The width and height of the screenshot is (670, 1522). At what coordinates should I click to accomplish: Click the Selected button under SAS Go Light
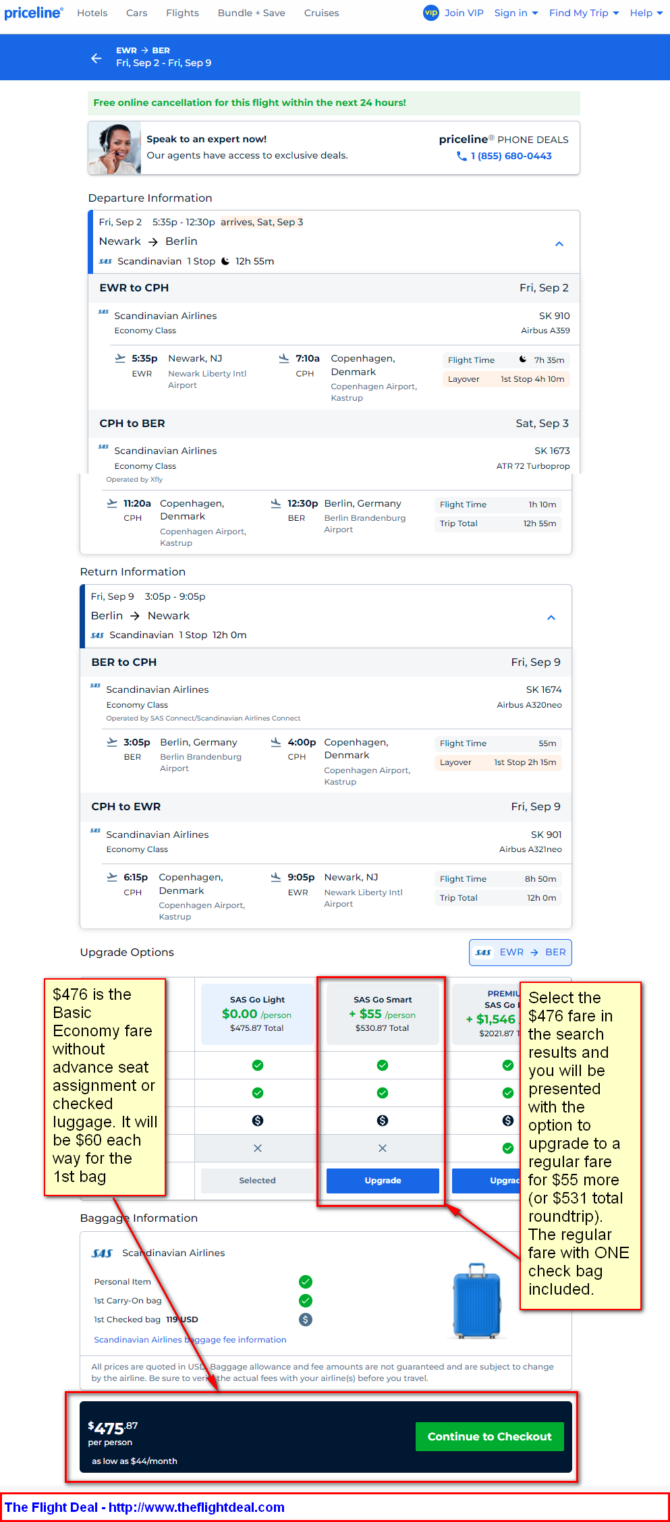coord(257,1180)
